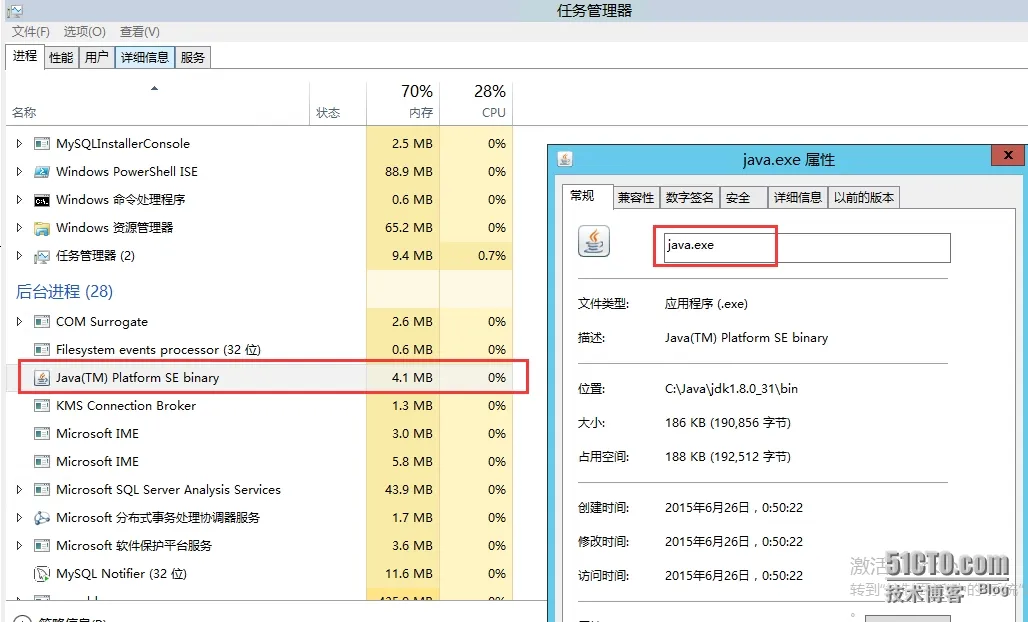The height and width of the screenshot is (622, 1028).
Task: Click the 0.7% CPU value
Action: pos(492,256)
